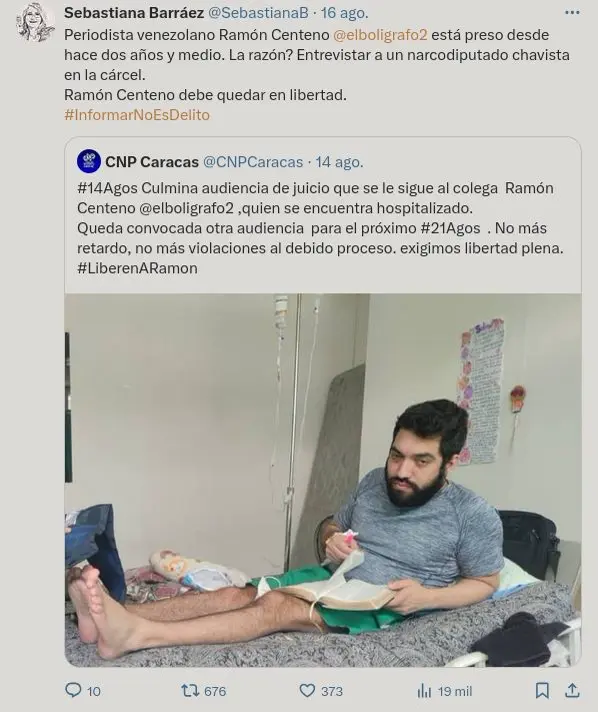The image size is (598, 712).
Task: Click the @CNPCaracas handle
Action: (253, 162)
